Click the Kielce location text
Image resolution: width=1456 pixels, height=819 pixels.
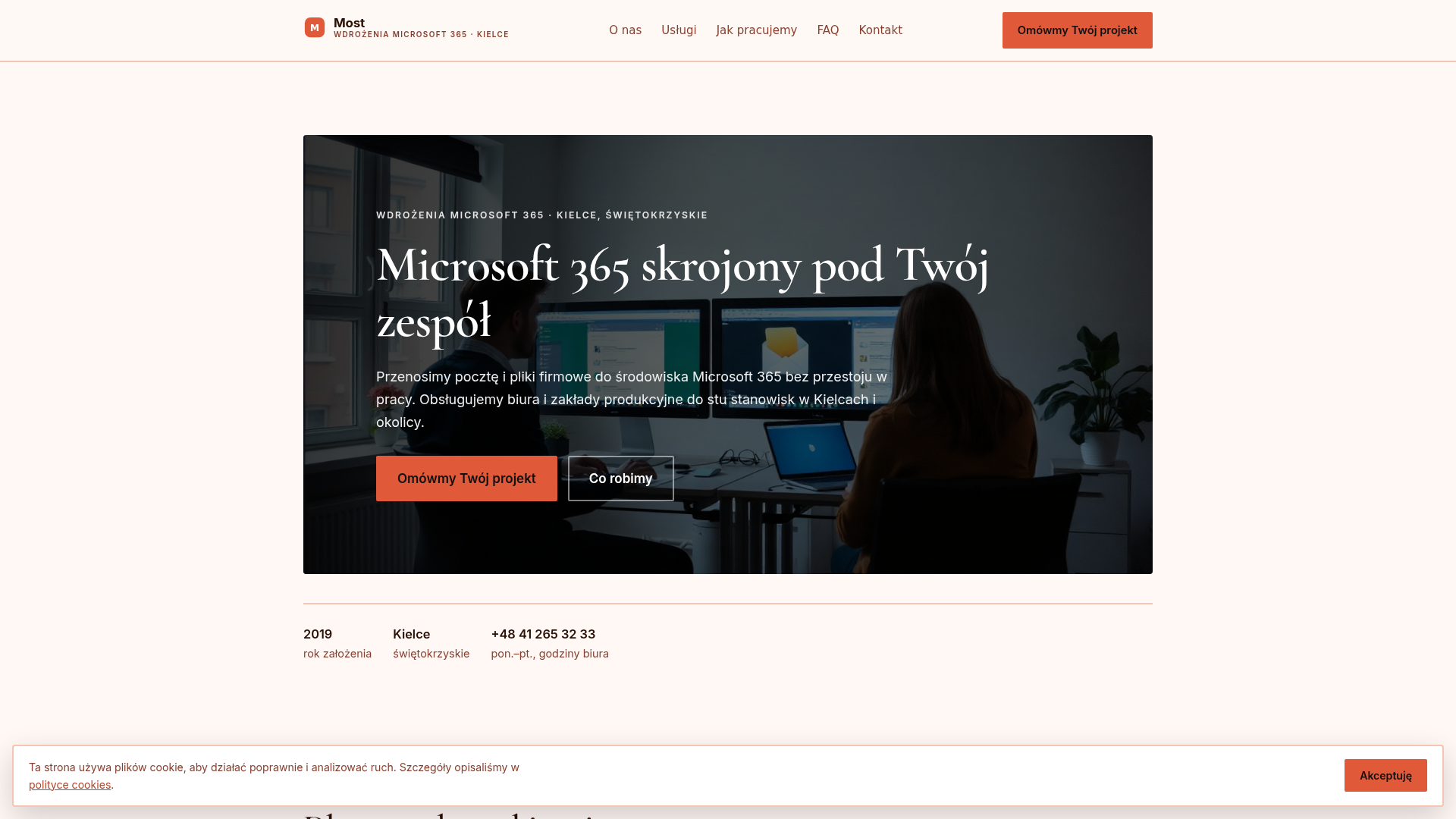411,634
